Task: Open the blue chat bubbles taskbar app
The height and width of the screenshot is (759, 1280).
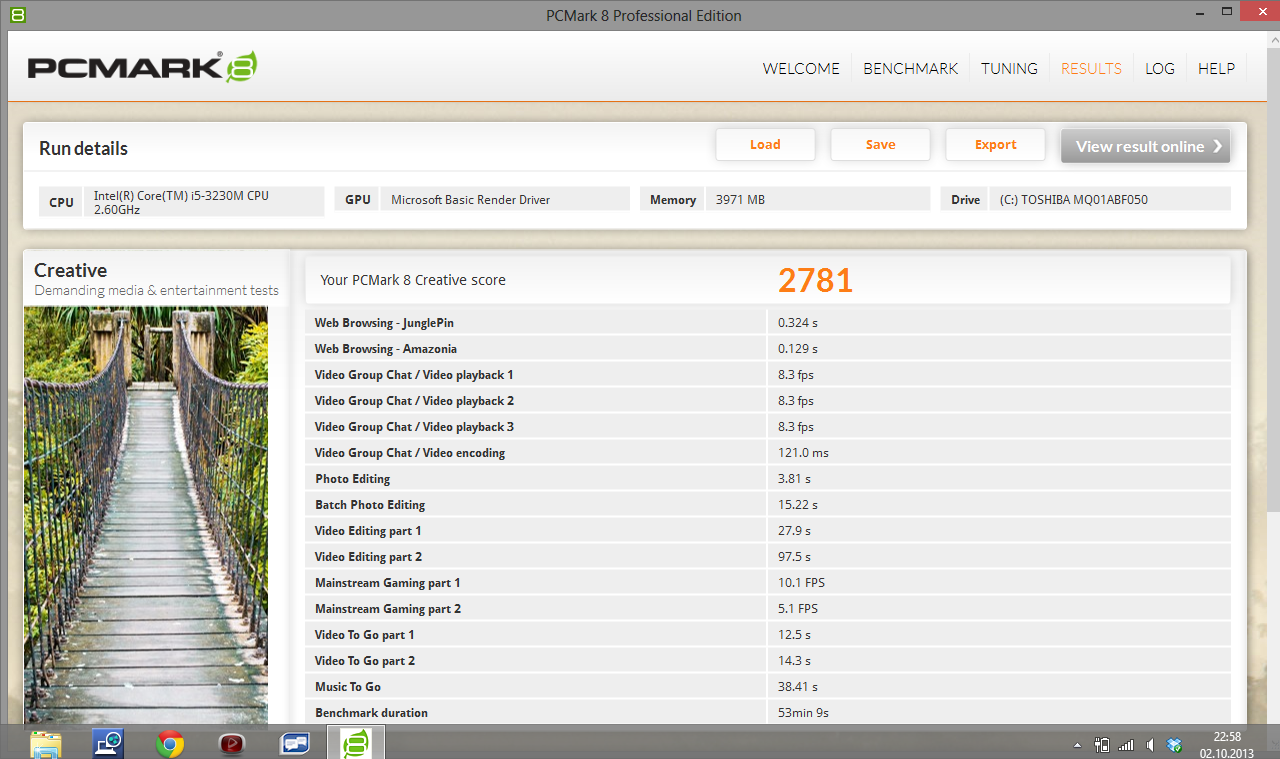Action: tap(295, 743)
